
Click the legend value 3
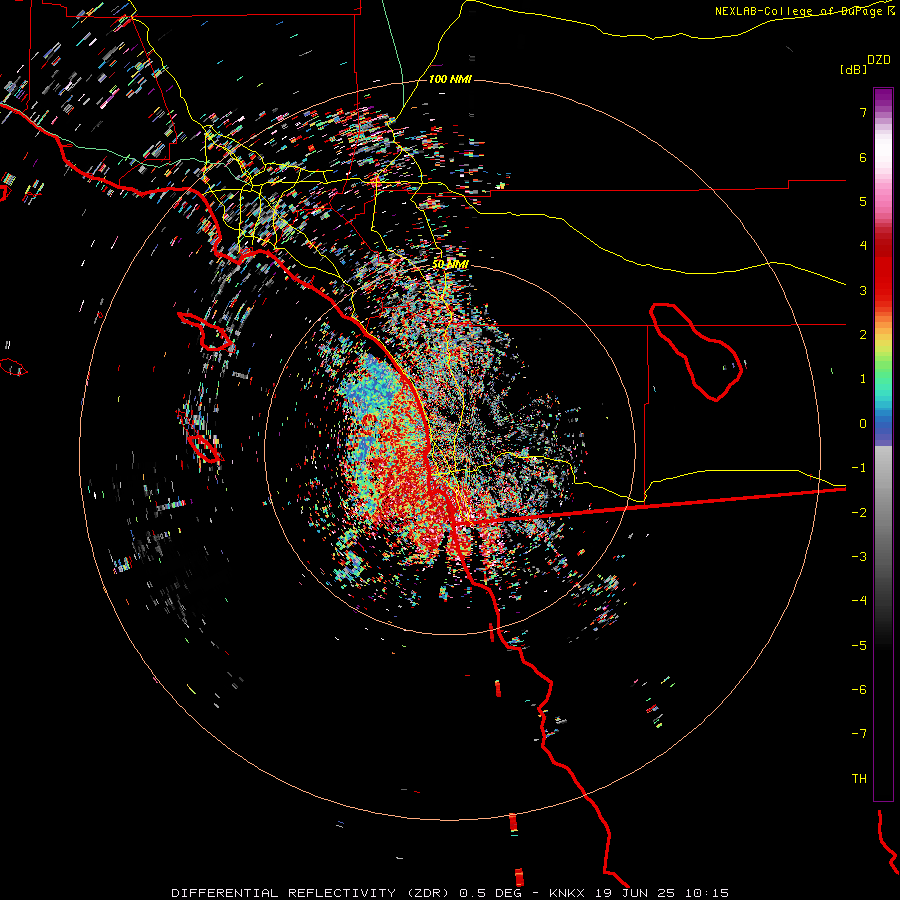click(x=863, y=290)
